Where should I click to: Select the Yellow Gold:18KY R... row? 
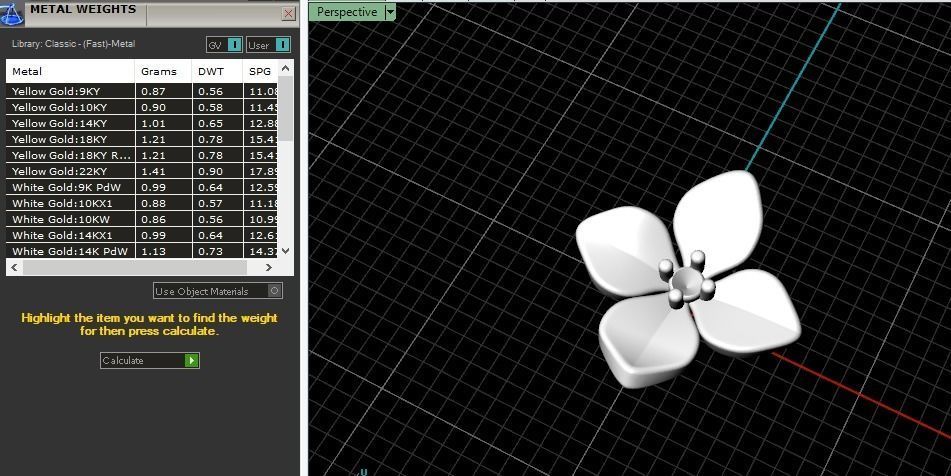142,155
